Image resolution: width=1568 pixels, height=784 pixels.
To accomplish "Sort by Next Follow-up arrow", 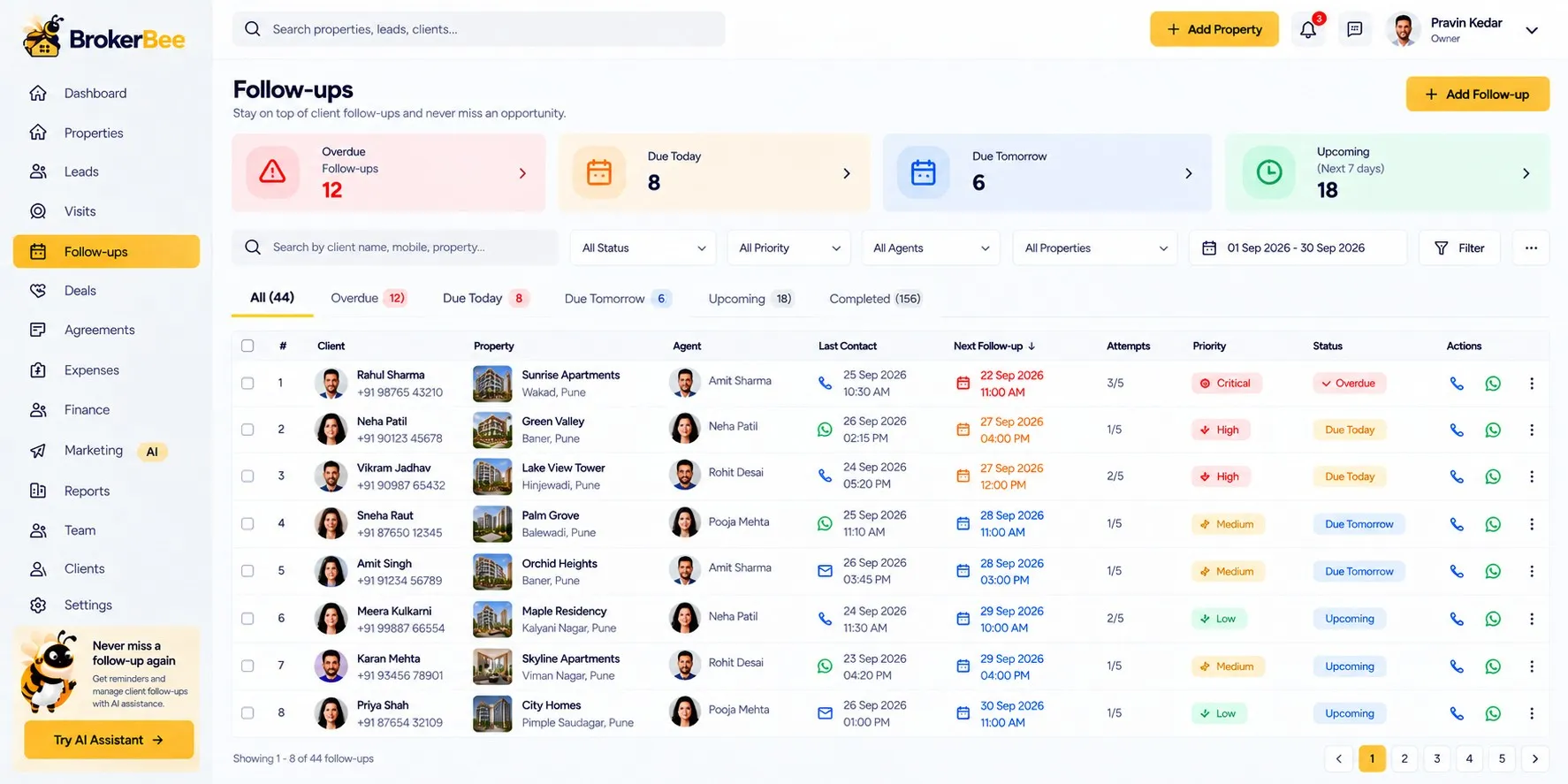I will 1031,346.
